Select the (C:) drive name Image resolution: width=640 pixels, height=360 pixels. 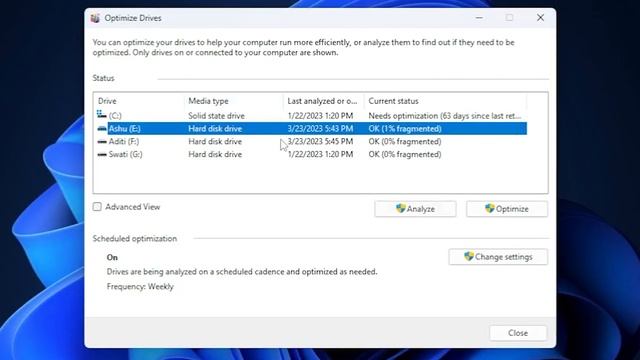point(115,116)
